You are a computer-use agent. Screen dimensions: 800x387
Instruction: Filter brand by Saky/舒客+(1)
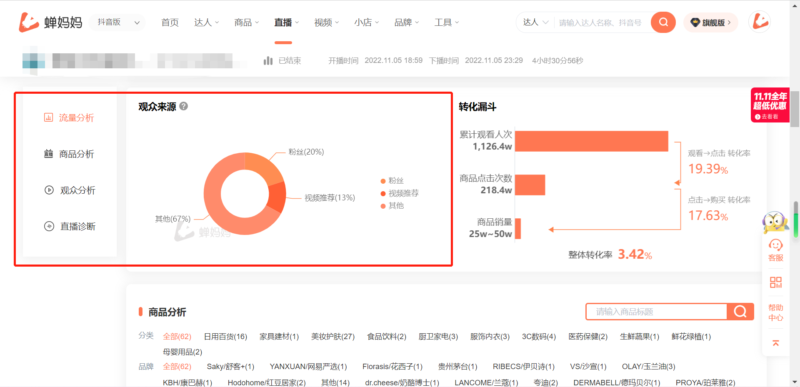(x=230, y=367)
